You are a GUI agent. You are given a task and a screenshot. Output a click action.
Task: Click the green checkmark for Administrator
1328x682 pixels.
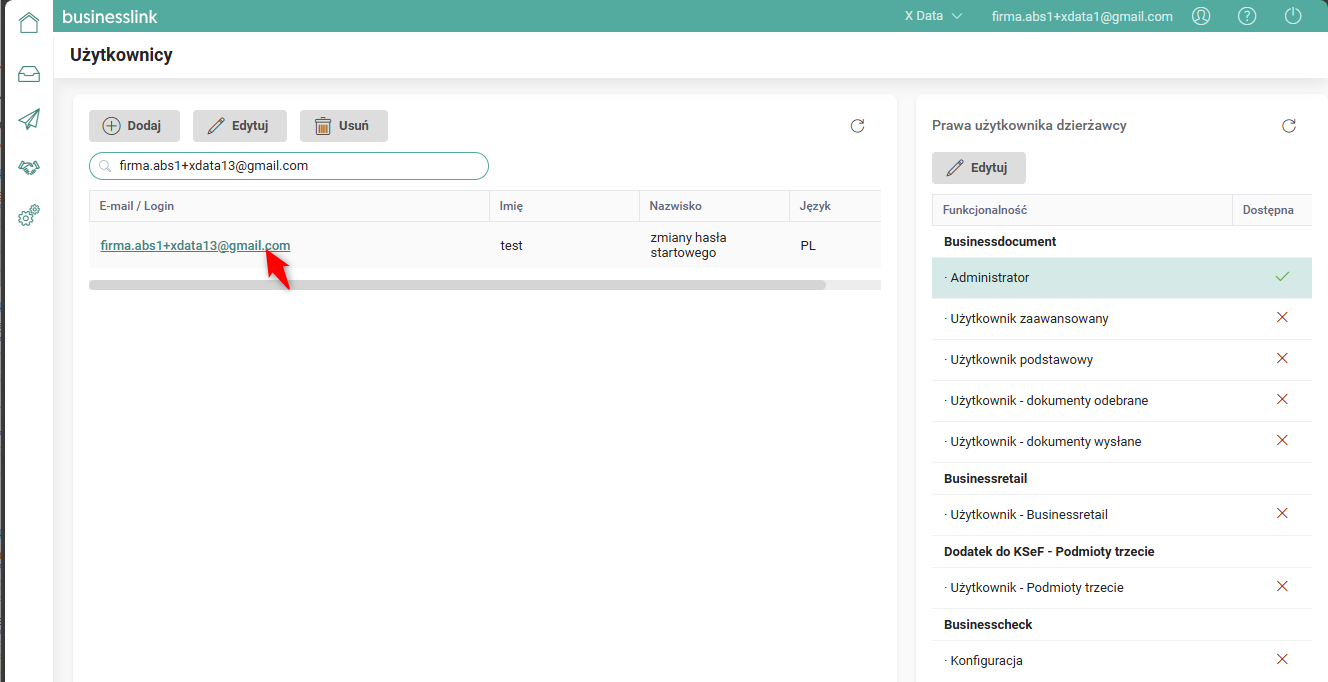coord(1282,277)
